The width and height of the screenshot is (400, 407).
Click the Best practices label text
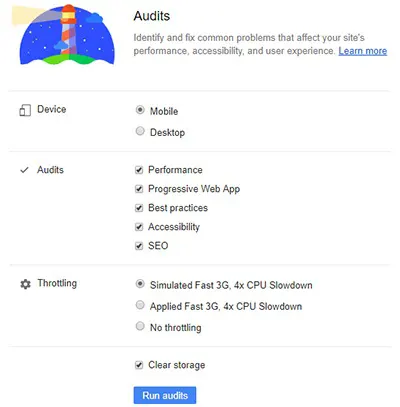coord(178,208)
